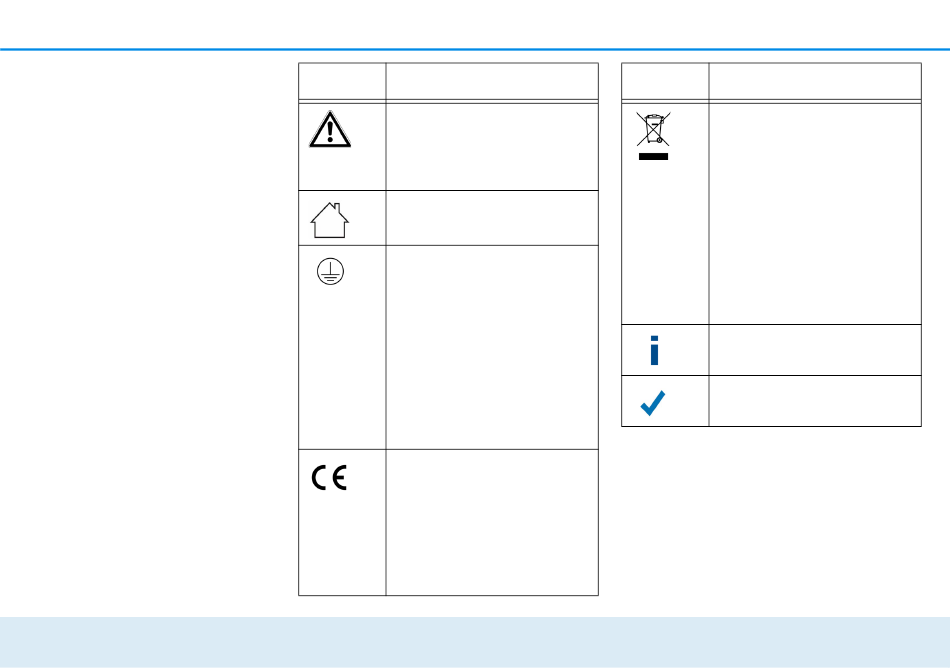The width and height of the screenshot is (950, 668).
Task: Select the house outline indoor-use symbol
Action: [330, 219]
